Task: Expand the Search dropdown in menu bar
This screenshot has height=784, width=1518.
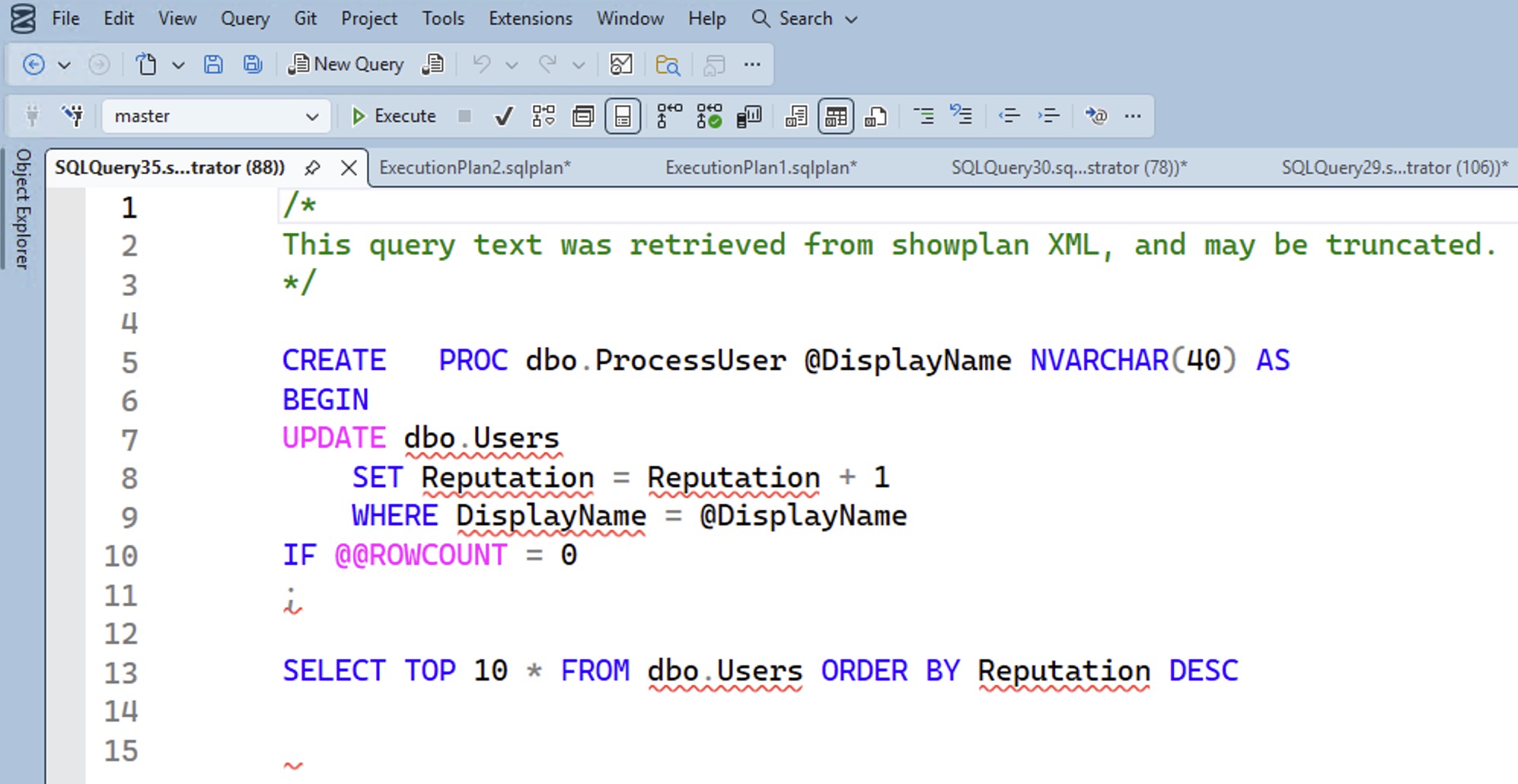Action: (x=851, y=19)
